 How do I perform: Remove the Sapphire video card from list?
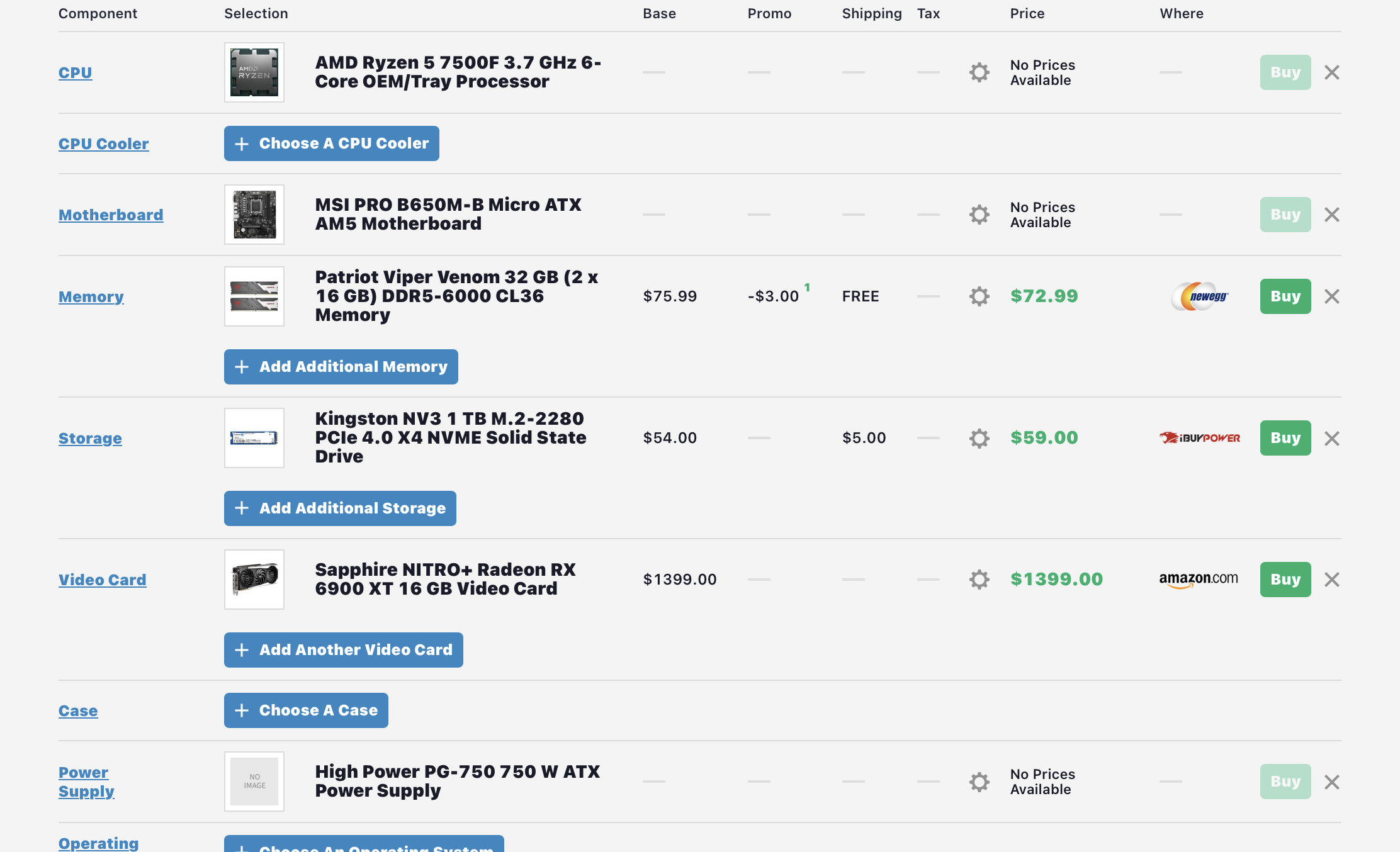[x=1331, y=580]
